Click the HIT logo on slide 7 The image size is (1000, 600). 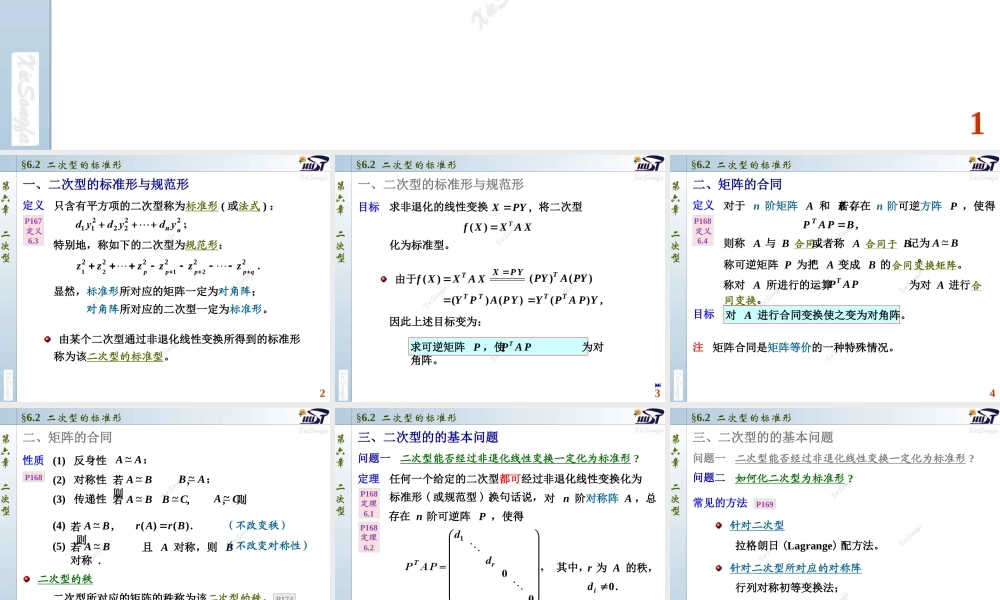coord(982,417)
